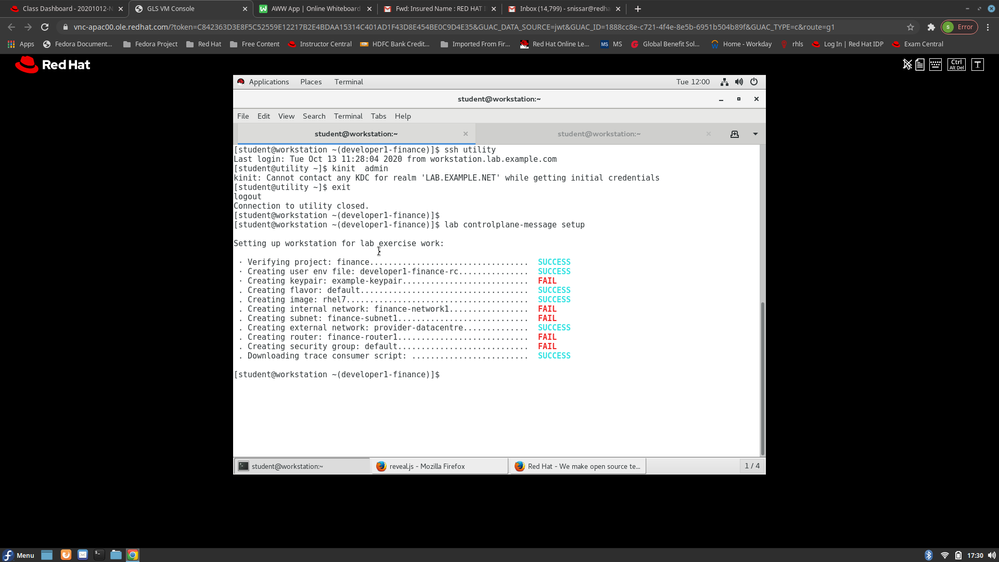Image resolution: width=999 pixels, height=562 pixels.
Task: Open the Chrome extensions puzzle icon
Action: pyautogui.click(x=931, y=27)
